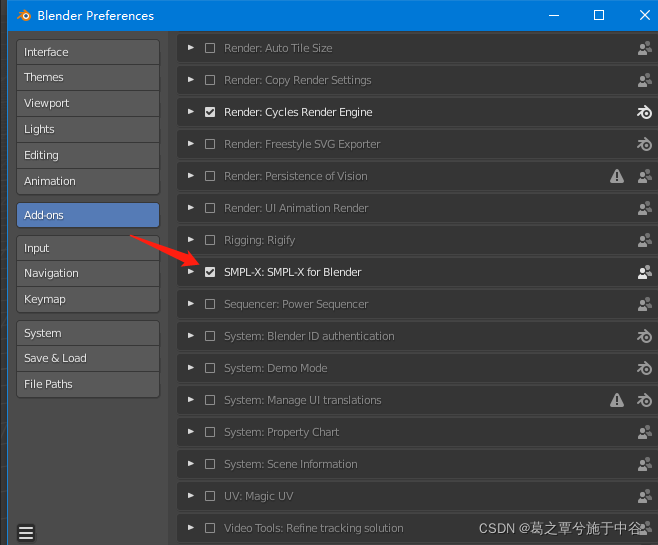Maximize the Blender Preferences window
Viewport: 658px width, 545px height.
599,16
